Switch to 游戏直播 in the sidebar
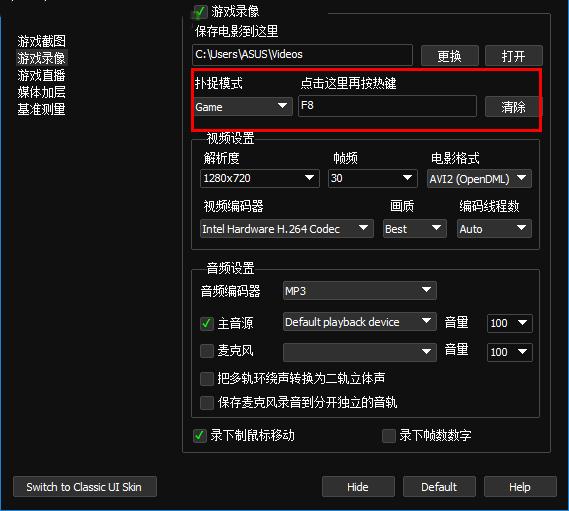 (41, 75)
